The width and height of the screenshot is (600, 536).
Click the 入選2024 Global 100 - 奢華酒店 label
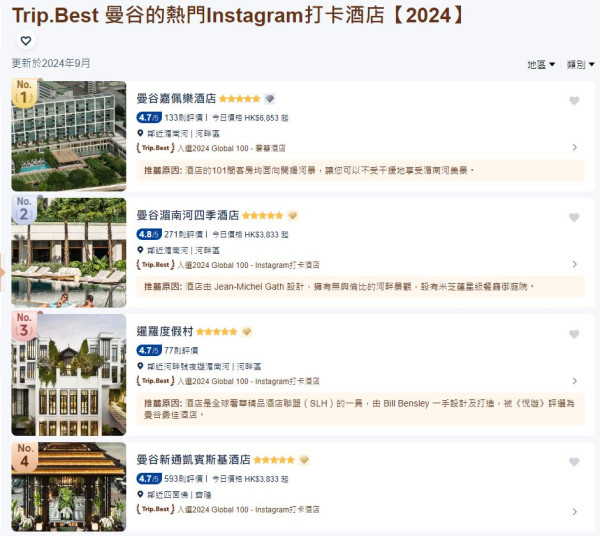232,148
